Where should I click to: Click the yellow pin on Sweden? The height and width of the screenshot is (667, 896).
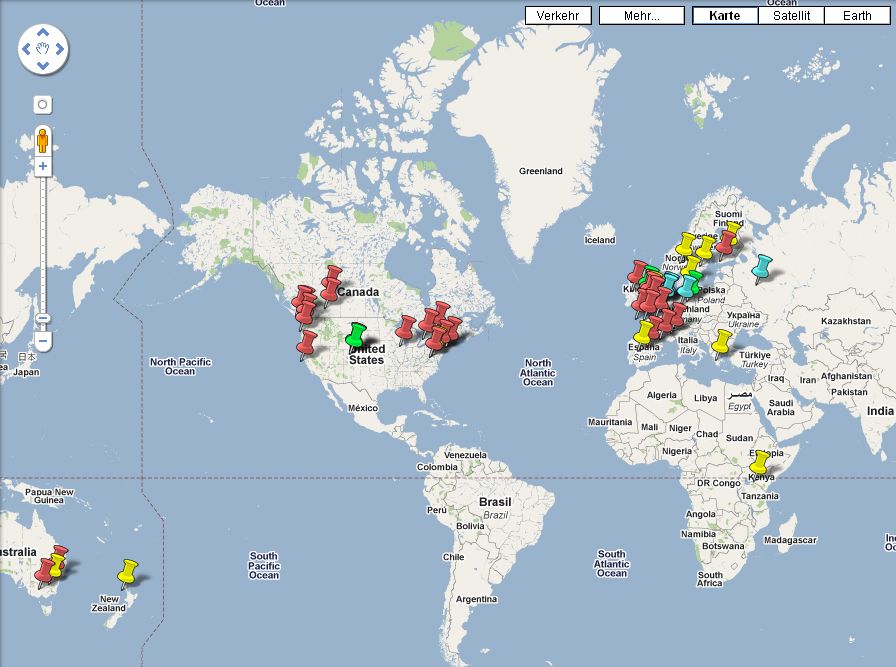pos(705,249)
